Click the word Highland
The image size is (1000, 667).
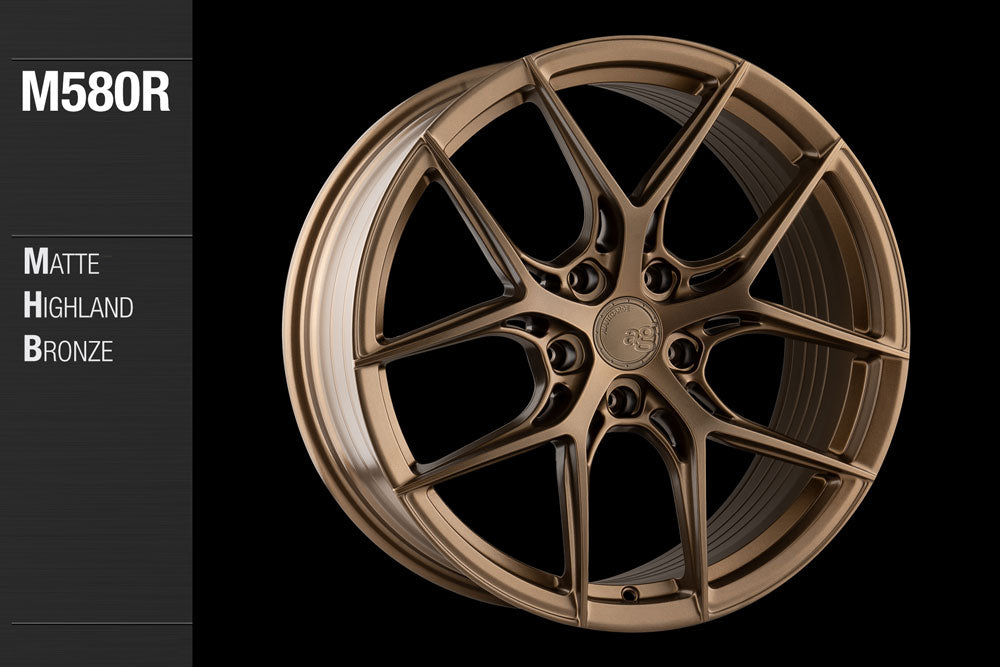[78, 305]
